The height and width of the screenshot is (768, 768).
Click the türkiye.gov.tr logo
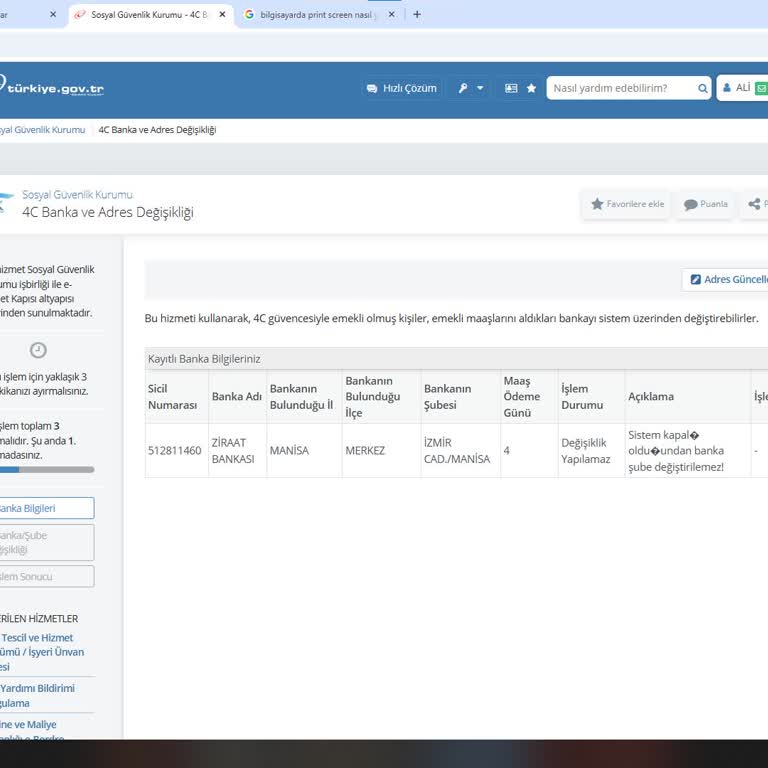(x=52, y=88)
